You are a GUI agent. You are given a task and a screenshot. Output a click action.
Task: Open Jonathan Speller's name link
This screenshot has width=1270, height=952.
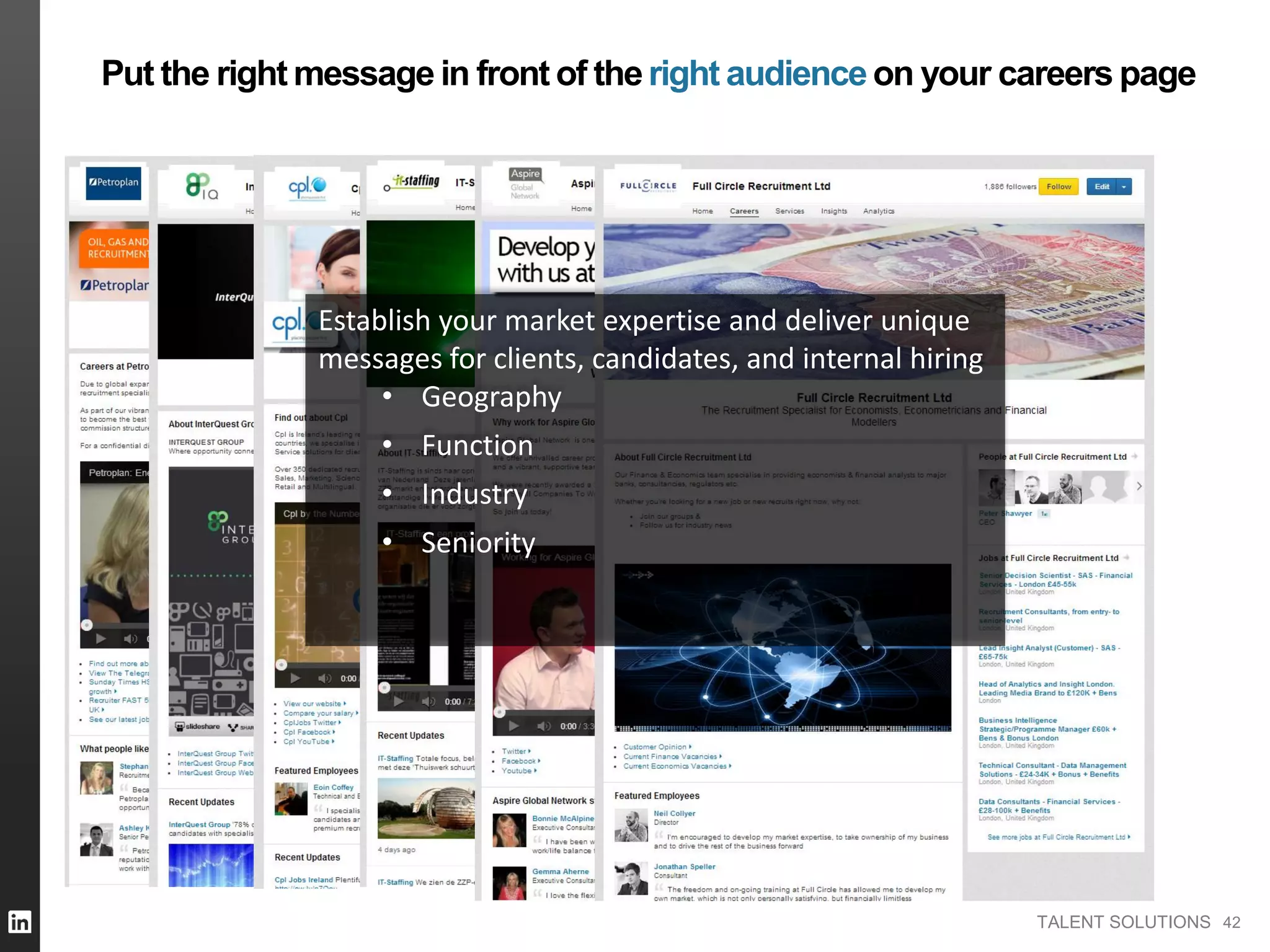point(685,866)
